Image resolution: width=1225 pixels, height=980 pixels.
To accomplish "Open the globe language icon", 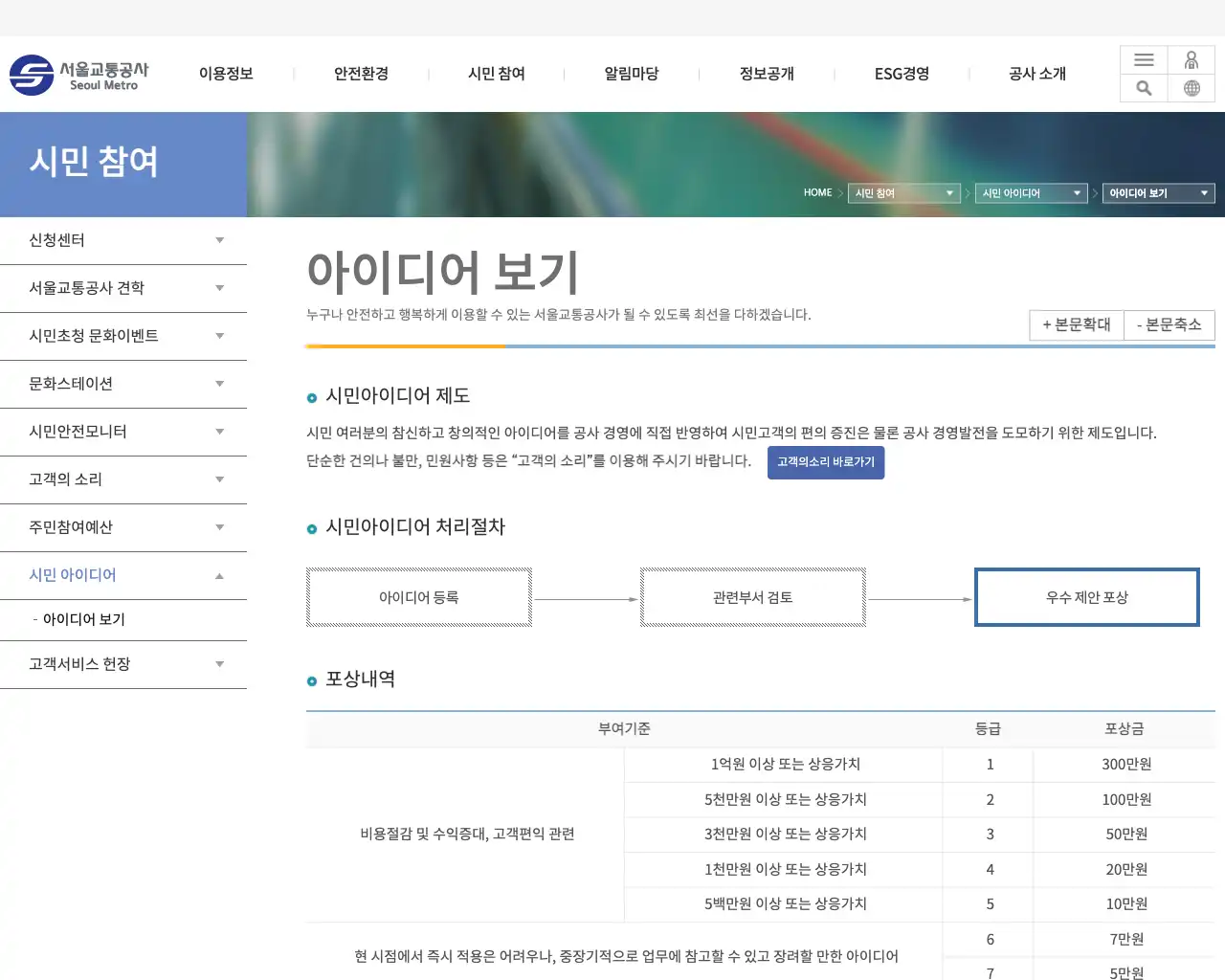I will (x=1192, y=88).
